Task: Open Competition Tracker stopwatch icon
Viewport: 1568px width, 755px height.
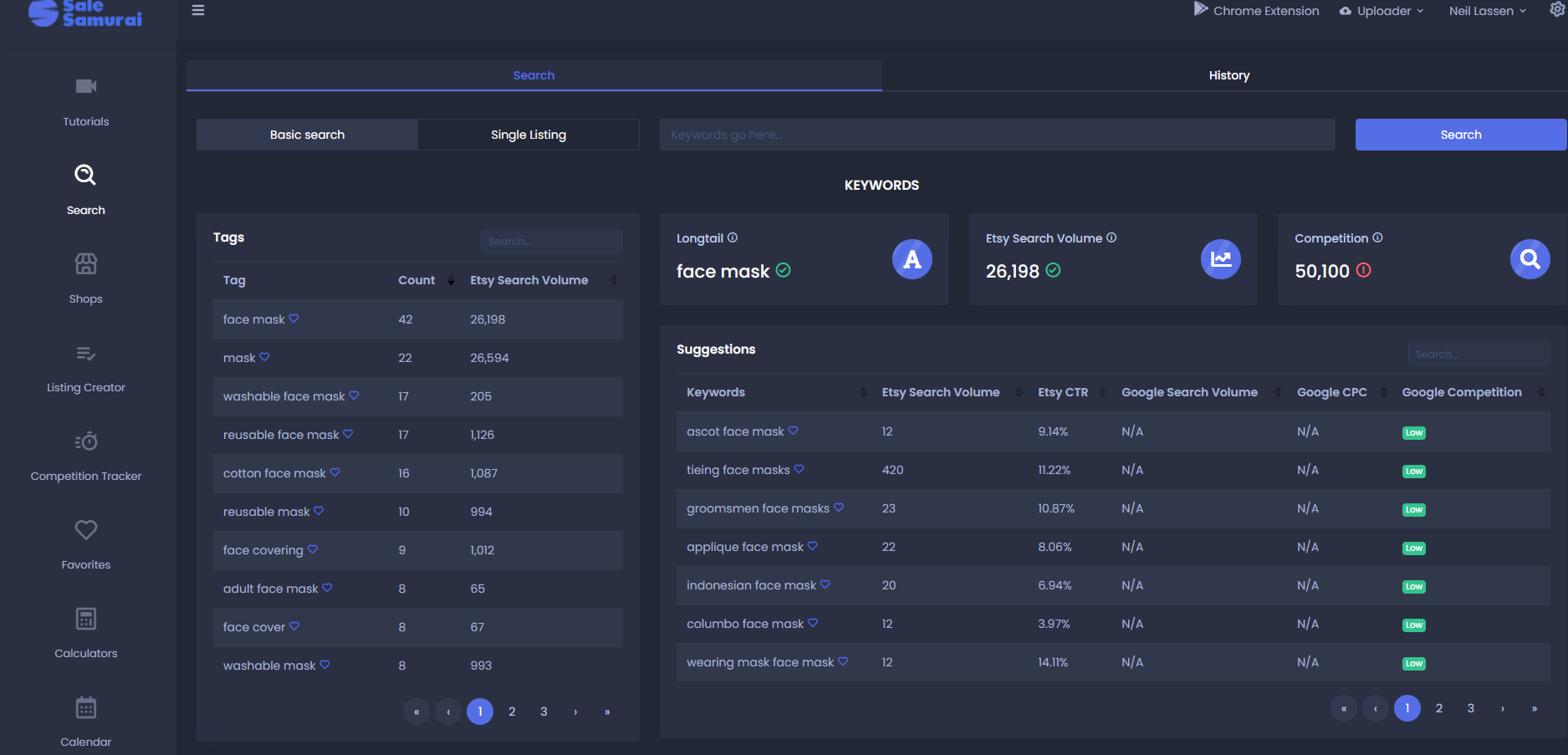Action: click(86, 441)
